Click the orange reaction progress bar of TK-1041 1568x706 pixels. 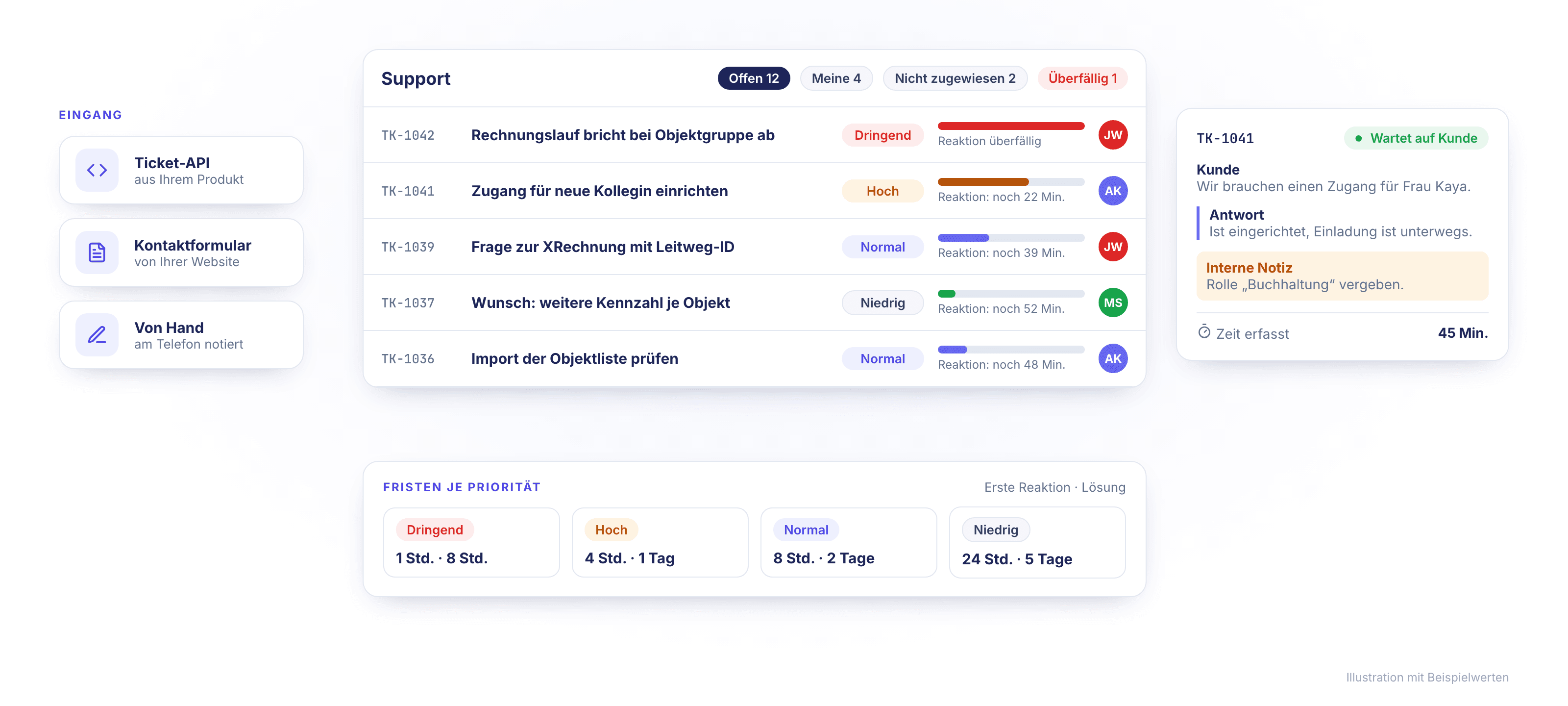(x=1011, y=181)
